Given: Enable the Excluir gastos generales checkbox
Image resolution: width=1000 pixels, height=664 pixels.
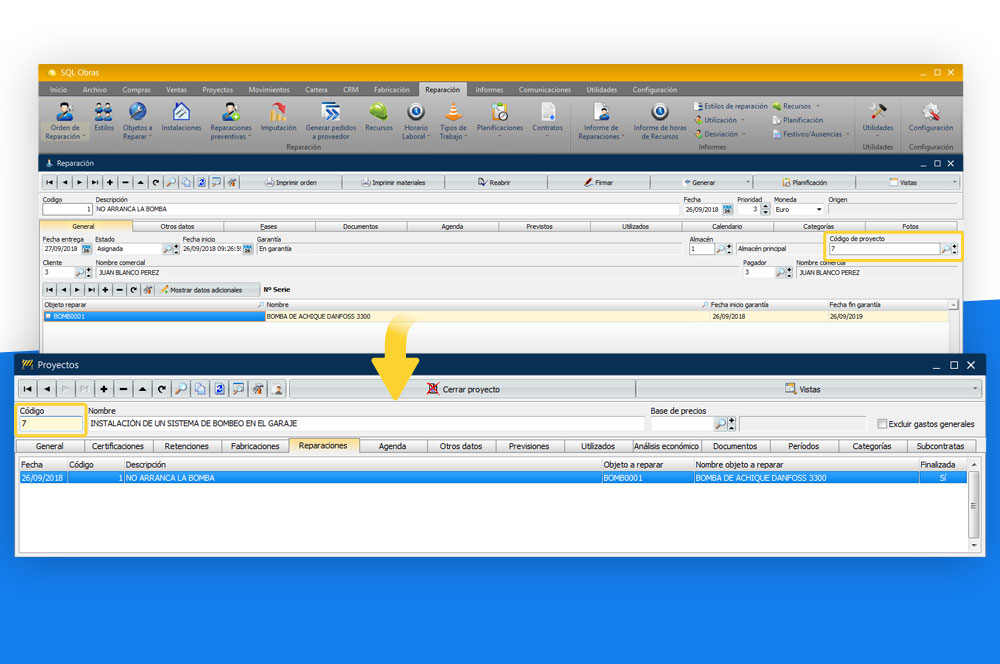Looking at the screenshot, I should [x=881, y=424].
